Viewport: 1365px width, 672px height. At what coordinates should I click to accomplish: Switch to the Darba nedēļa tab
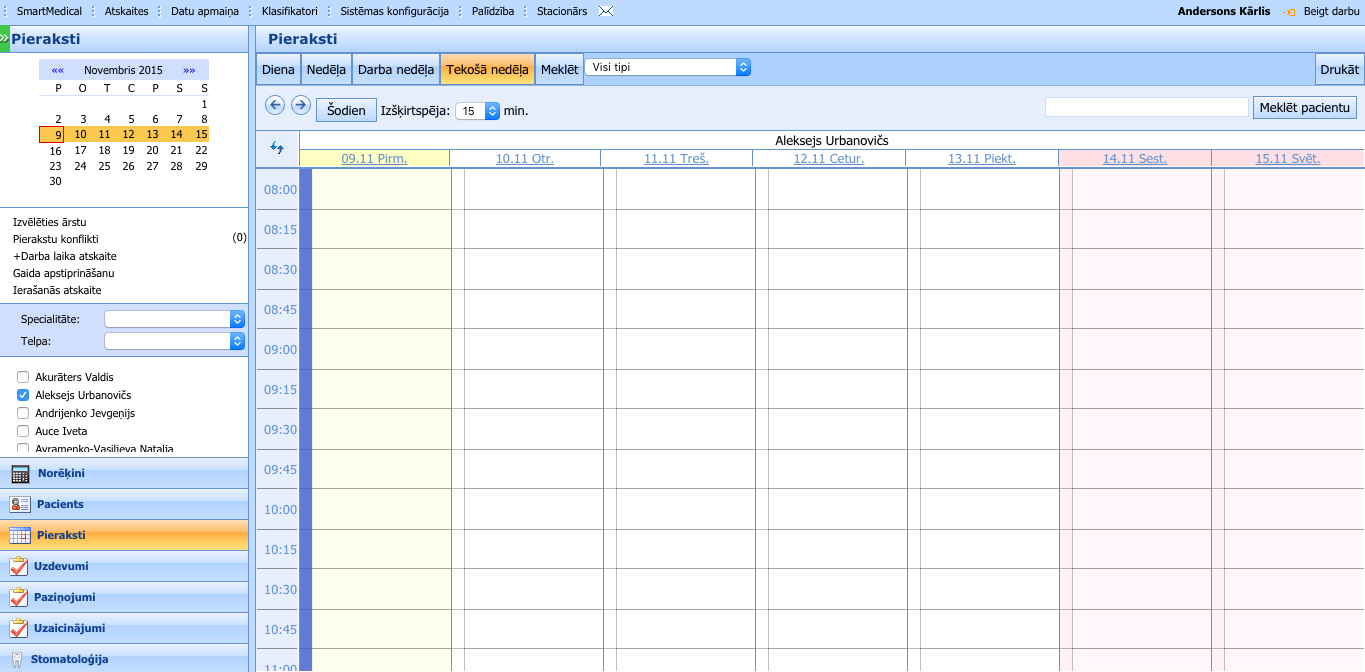[x=396, y=70]
